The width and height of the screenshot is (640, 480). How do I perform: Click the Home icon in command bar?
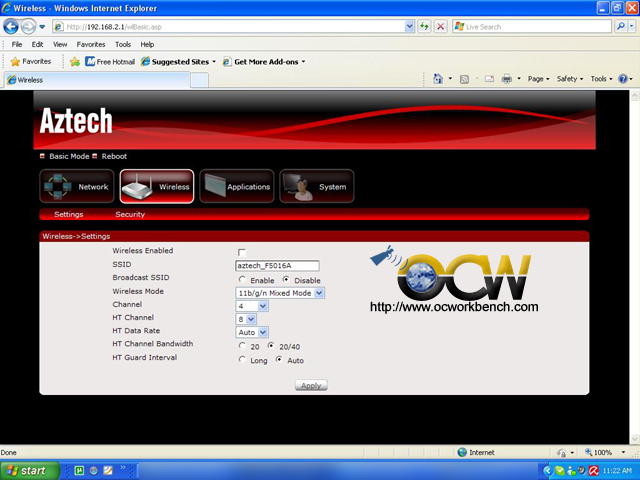(438, 79)
